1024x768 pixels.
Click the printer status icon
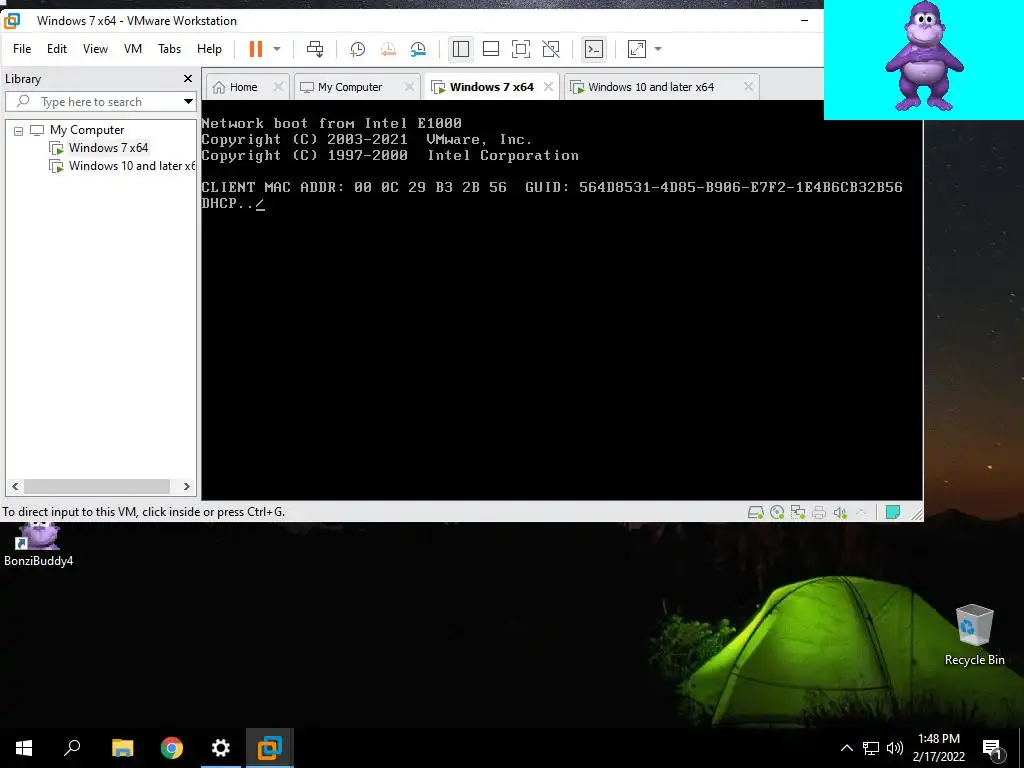click(x=819, y=513)
